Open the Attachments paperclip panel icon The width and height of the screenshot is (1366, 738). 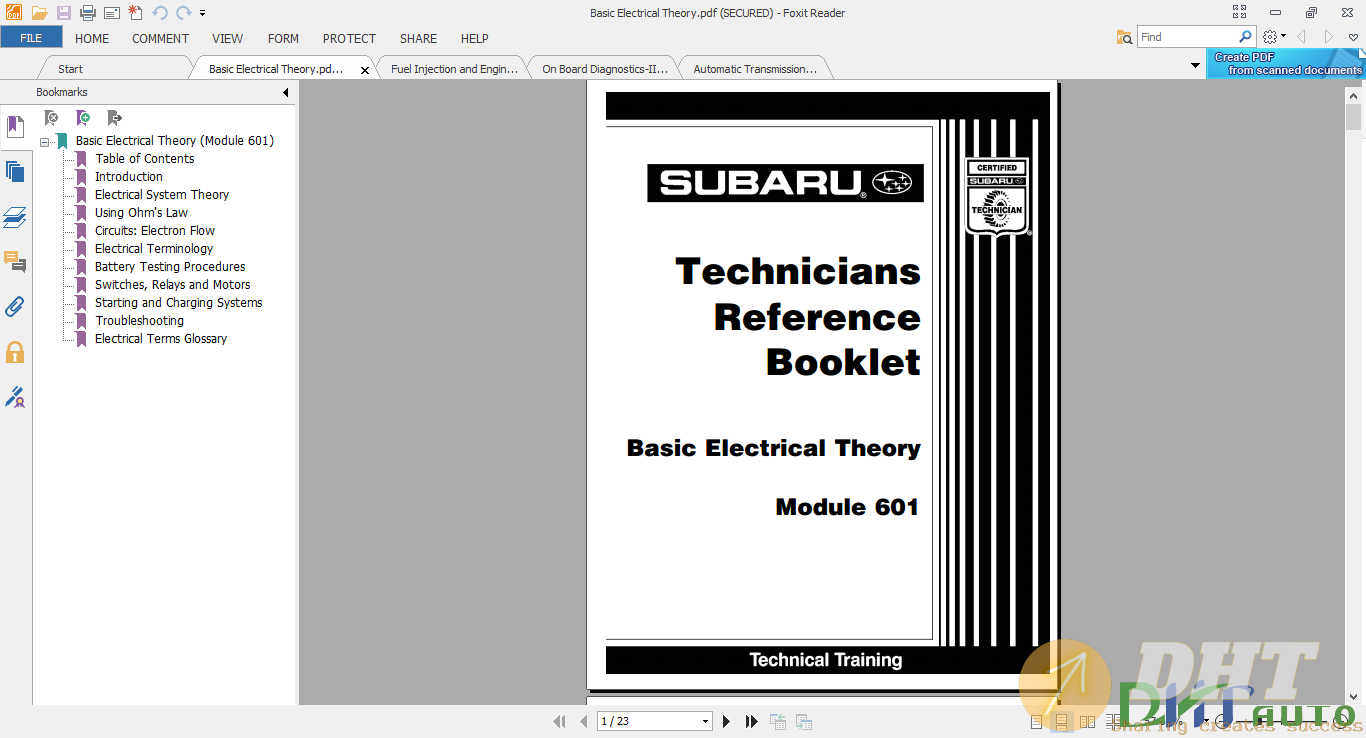pos(15,307)
